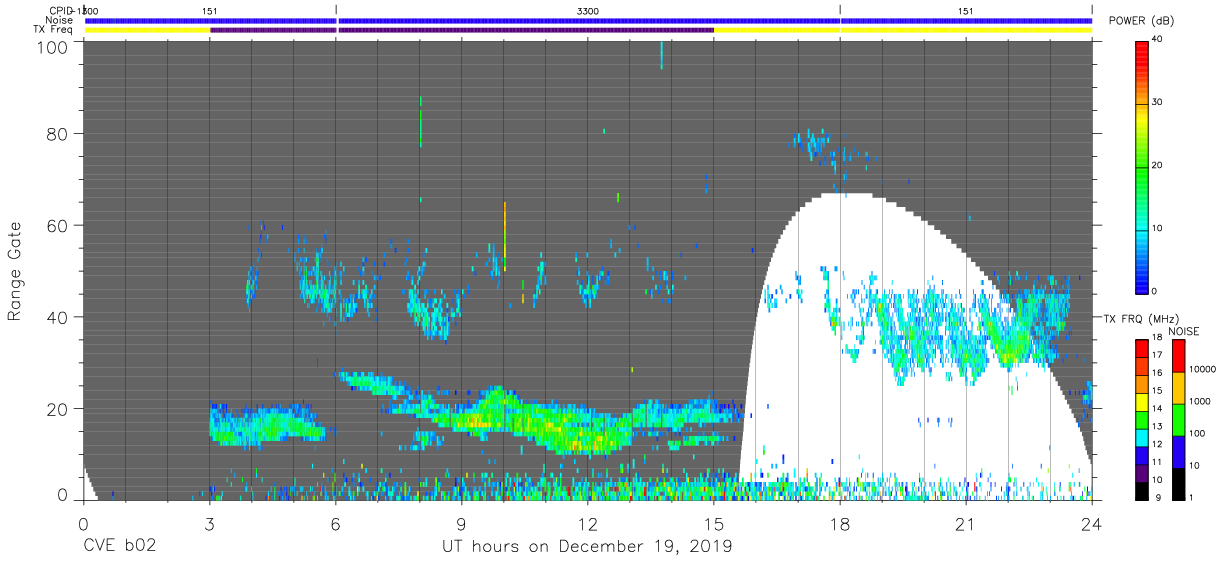1228x567 pixels.
Task: Click hour 21 tick label on time axis
Action: 966,523
